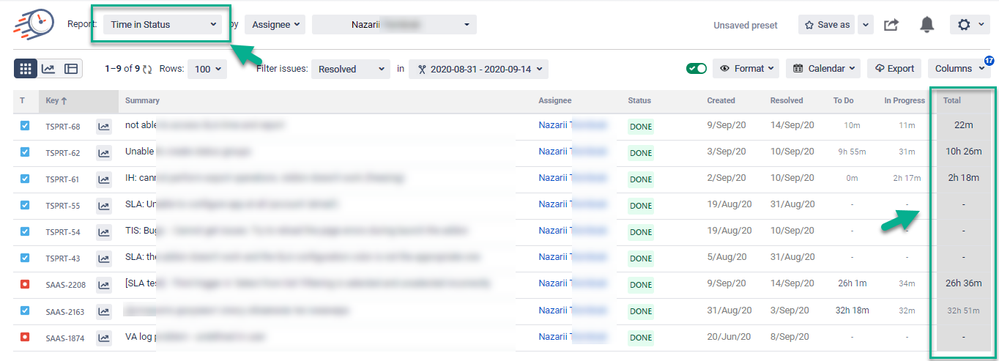This screenshot has width=999, height=361.
Task: Click In Progress value 2h 17m
Action: click(907, 178)
